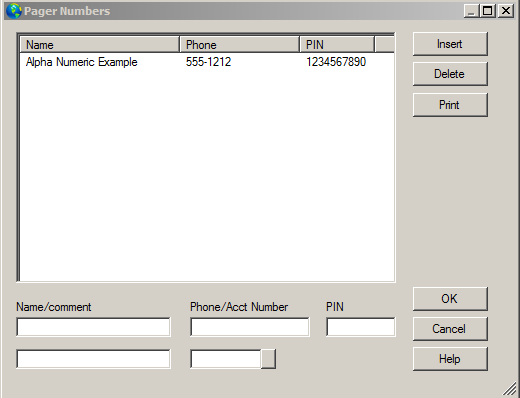The width and height of the screenshot is (520, 398).
Task: Focus the Name/comment input field
Action: coord(93,327)
